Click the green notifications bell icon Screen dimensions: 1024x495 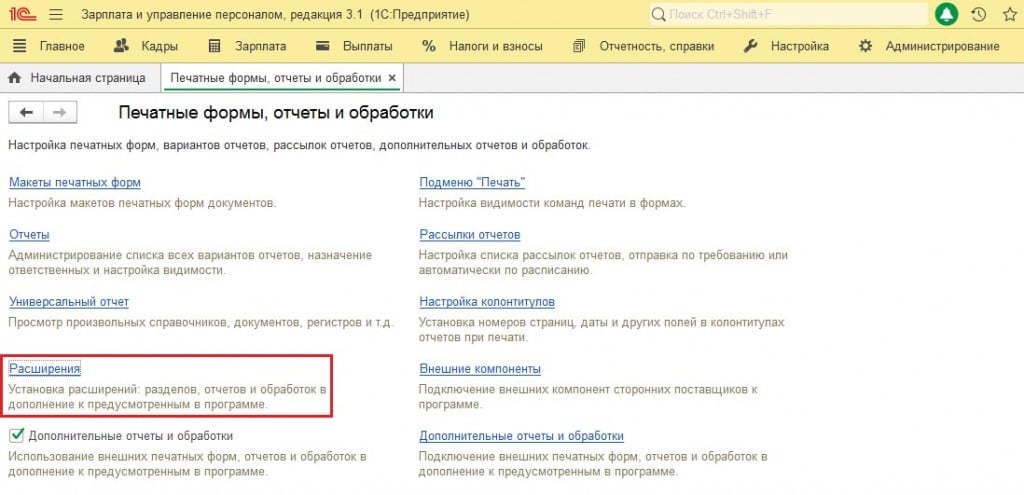946,15
